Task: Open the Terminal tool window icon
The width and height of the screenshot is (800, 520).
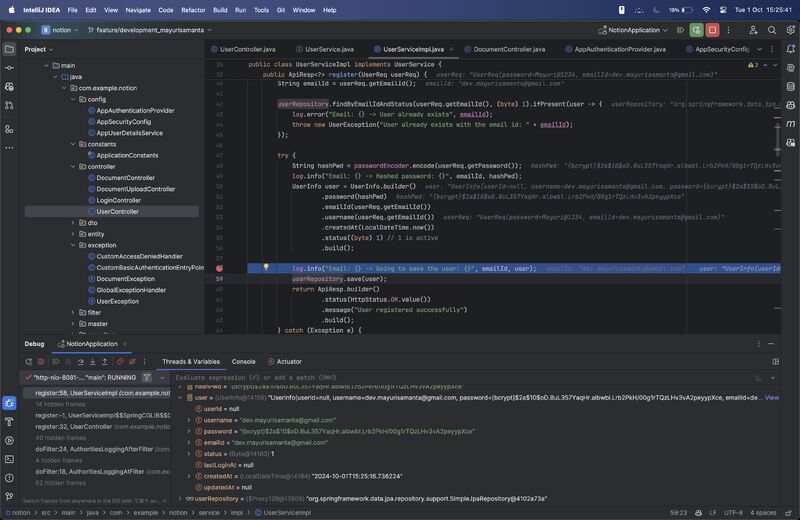Action: pyautogui.click(x=9, y=459)
